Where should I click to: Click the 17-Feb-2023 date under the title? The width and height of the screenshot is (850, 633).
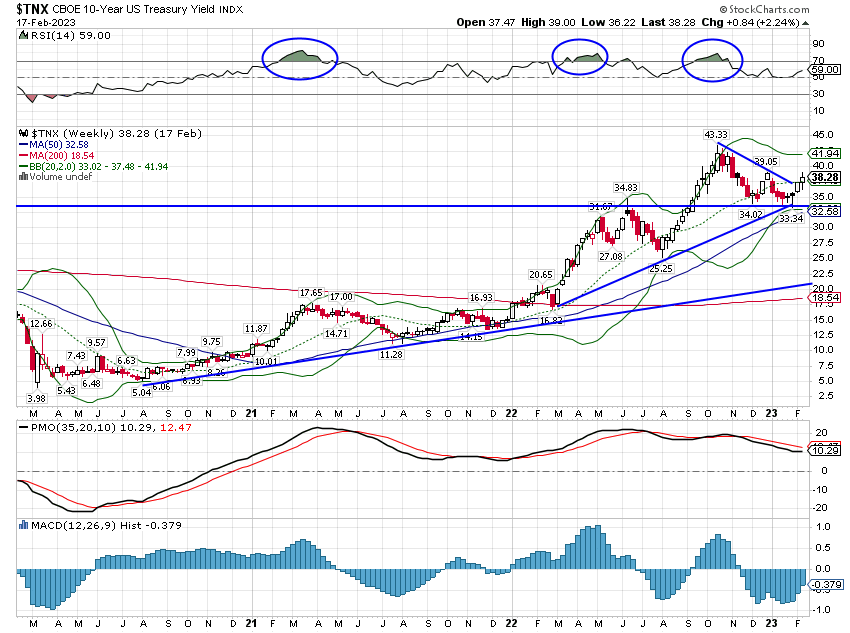(x=46, y=23)
